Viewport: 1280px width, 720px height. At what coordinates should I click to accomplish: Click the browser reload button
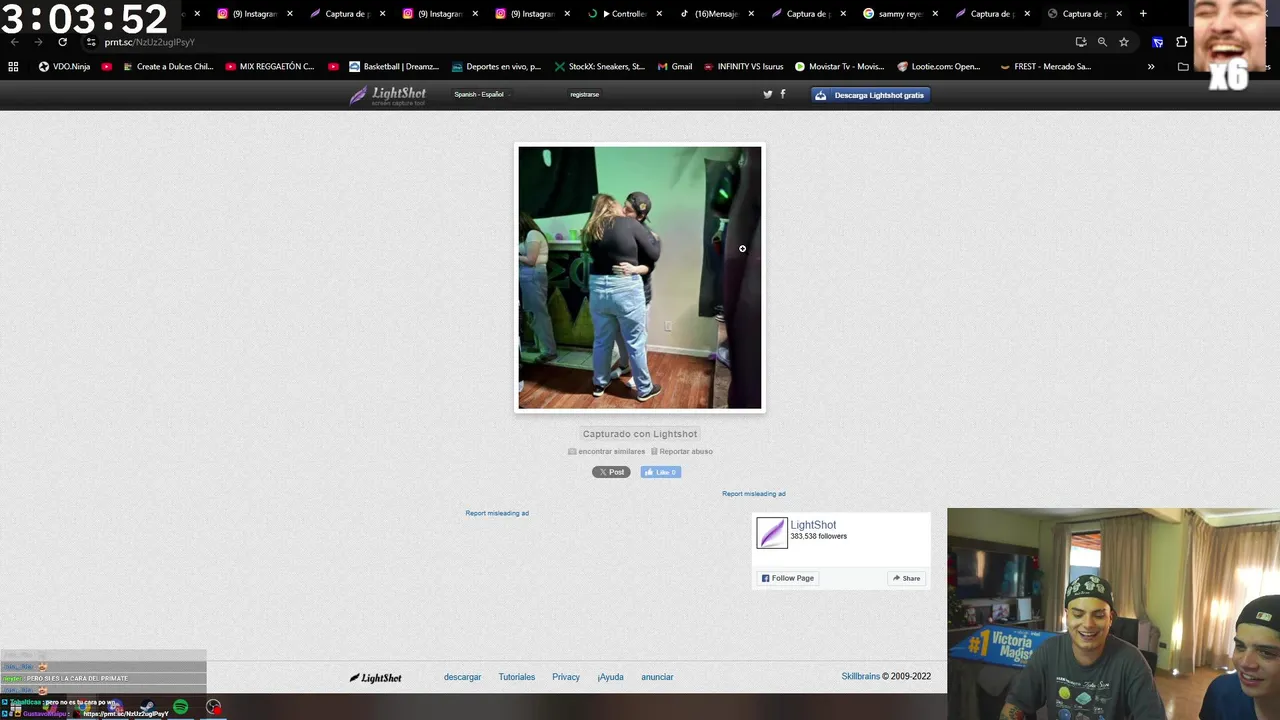pyautogui.click(x=62, y=42)
